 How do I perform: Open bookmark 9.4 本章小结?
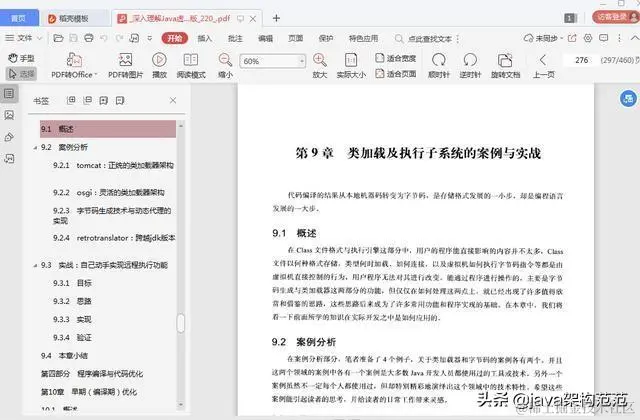tap(64, 356)
